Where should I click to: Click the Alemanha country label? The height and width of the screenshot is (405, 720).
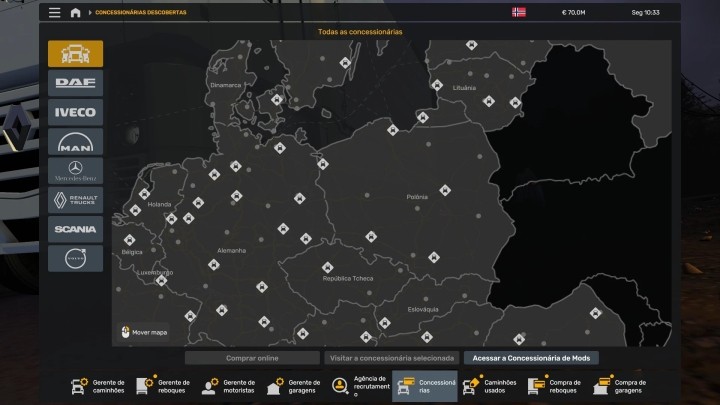[231, 251]
